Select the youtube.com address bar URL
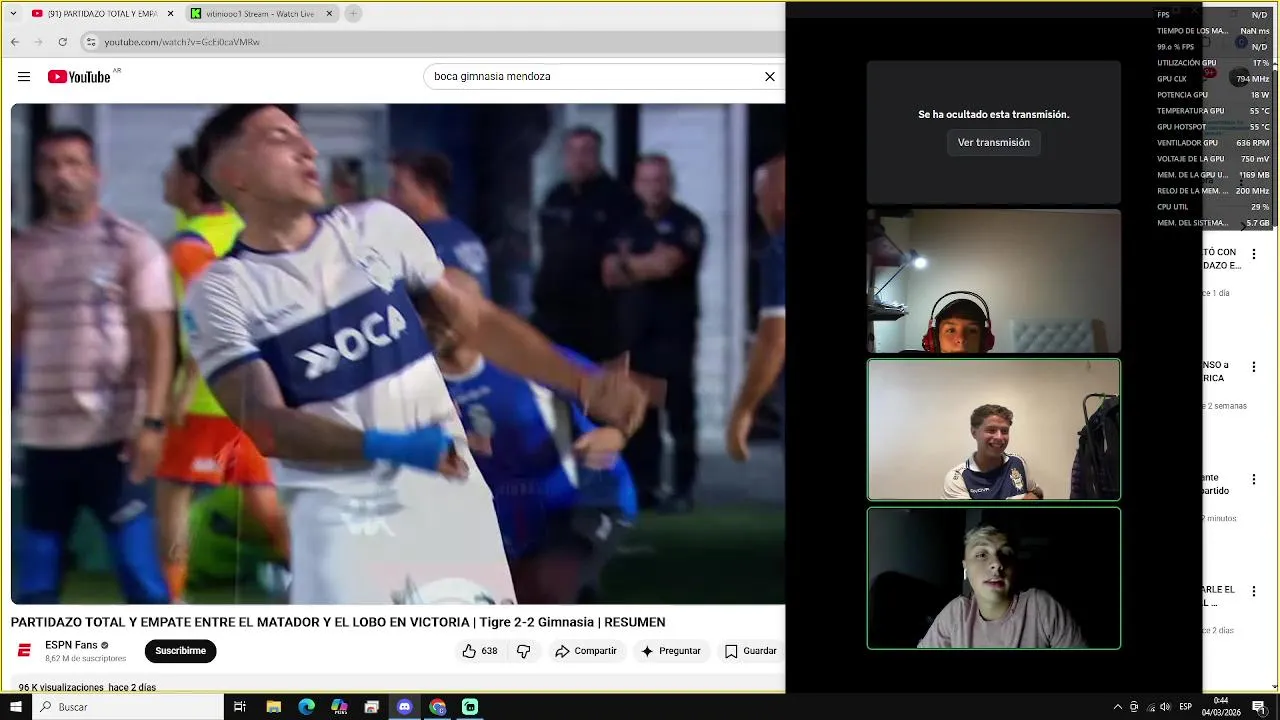This screenshot has height=720, width=1280. click(x=182, y=42)
